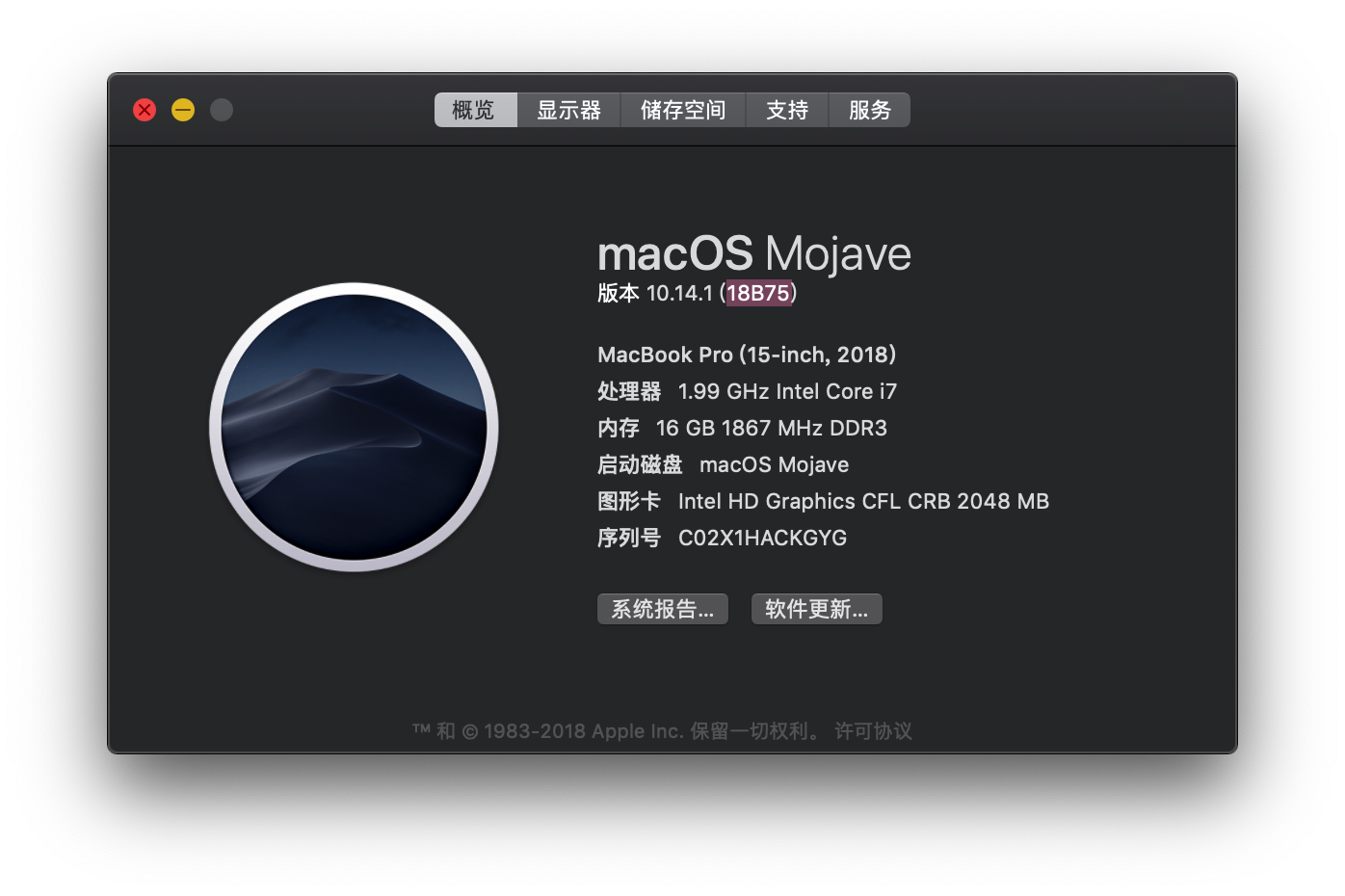Click highlighted build number 18B75

click(x=758, y=293)
